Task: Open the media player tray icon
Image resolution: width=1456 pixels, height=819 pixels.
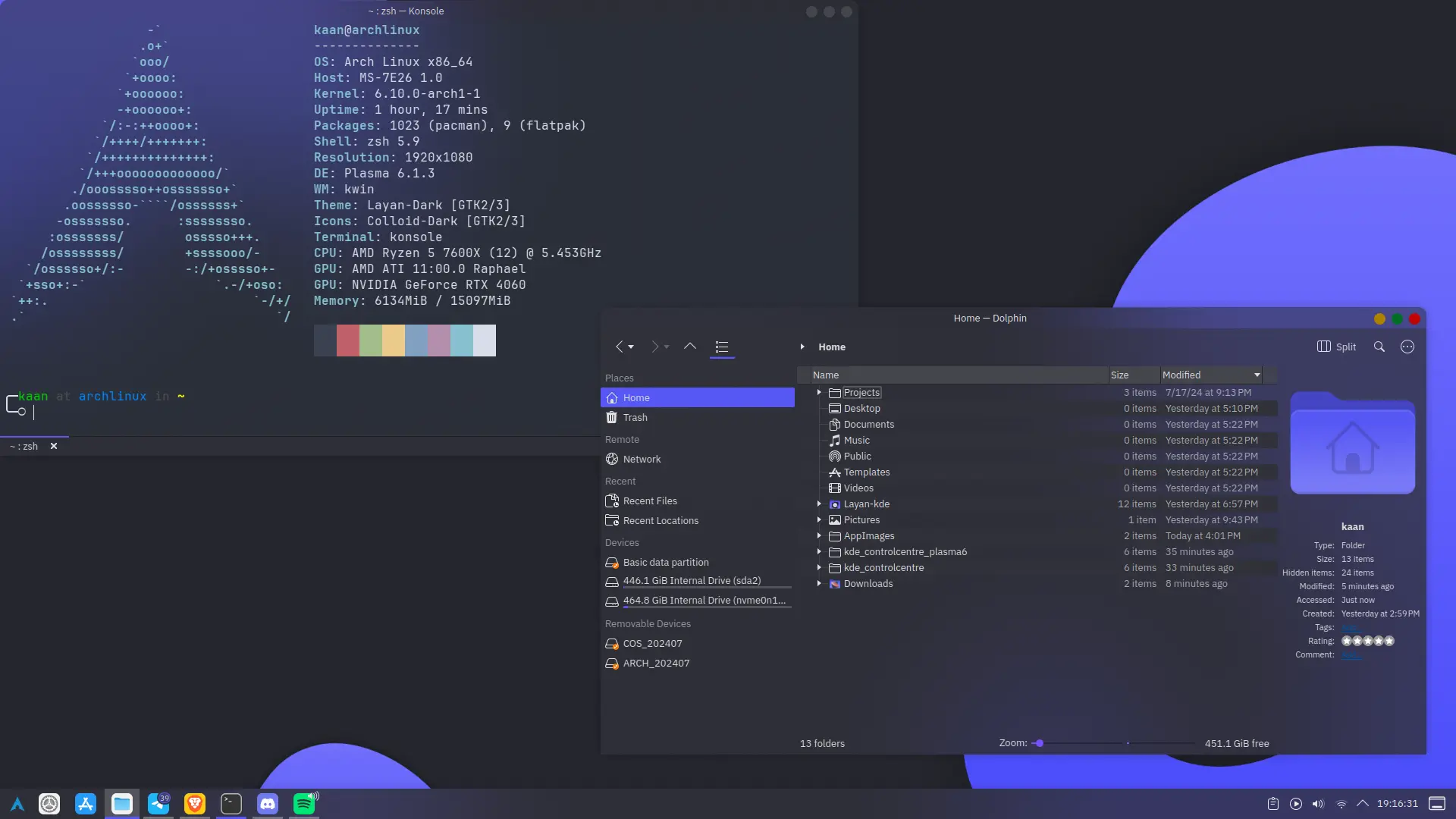Action: (1296, 804)
